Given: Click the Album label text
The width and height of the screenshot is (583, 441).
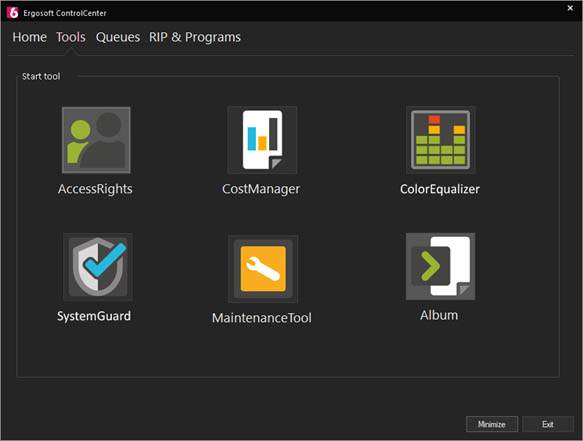Looking at the screenshot, I should pyautogui.click(x=439, y=315).
